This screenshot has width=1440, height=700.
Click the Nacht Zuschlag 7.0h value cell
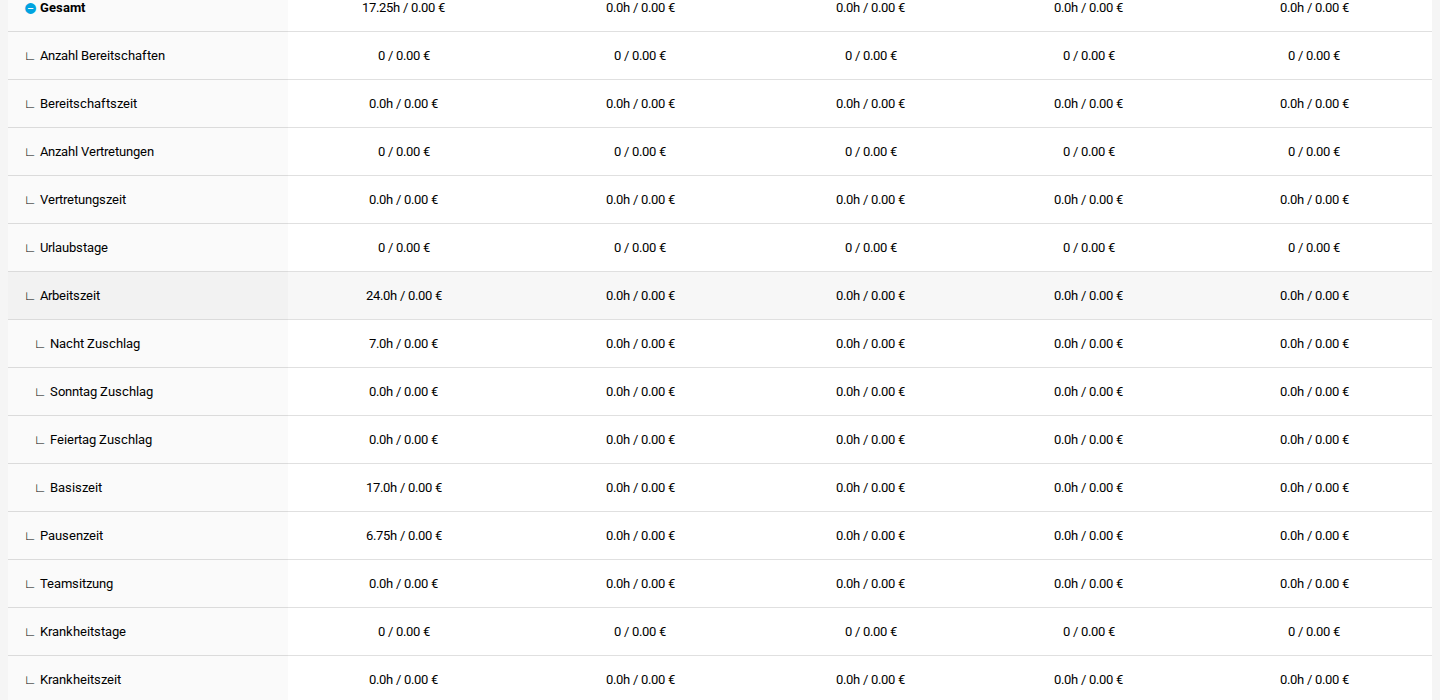(404, 344)
